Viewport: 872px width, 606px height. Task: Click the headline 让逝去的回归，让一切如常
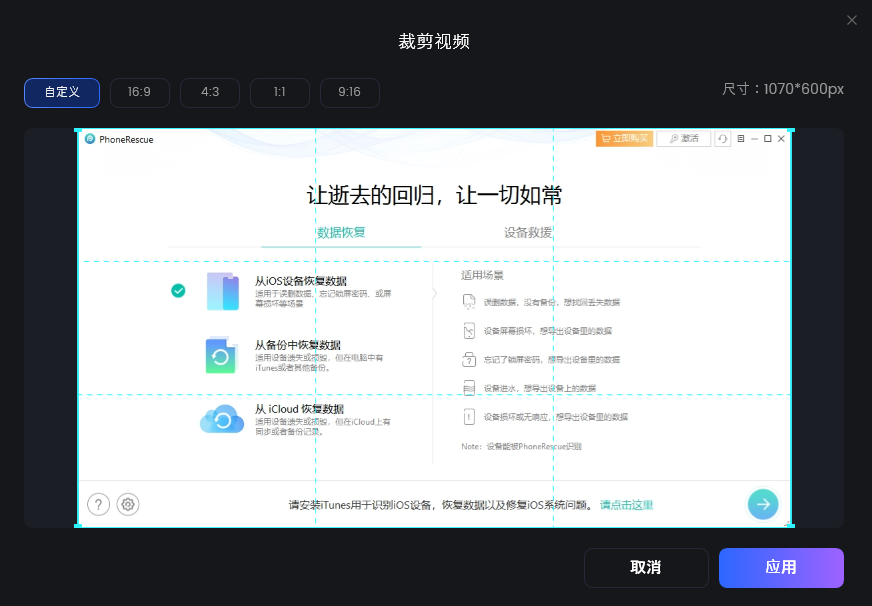434,196
